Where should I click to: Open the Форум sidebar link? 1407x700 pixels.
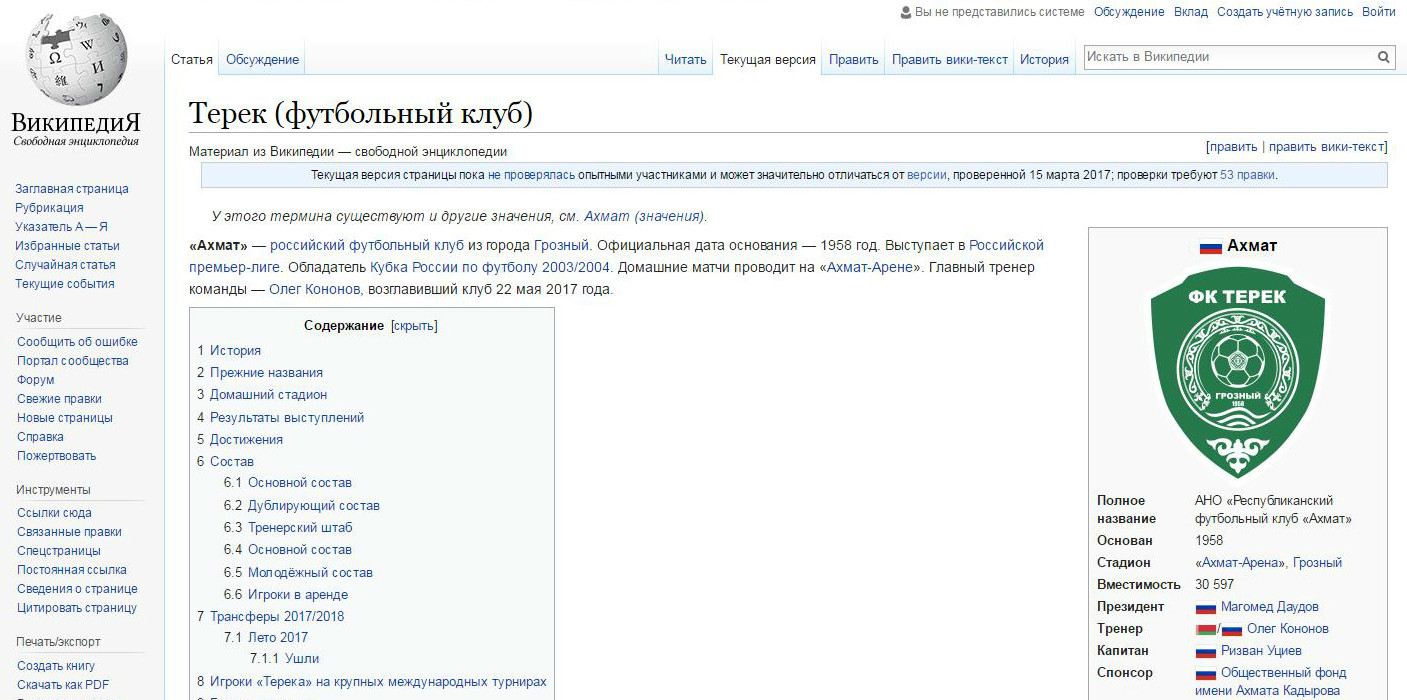point(36,380)
